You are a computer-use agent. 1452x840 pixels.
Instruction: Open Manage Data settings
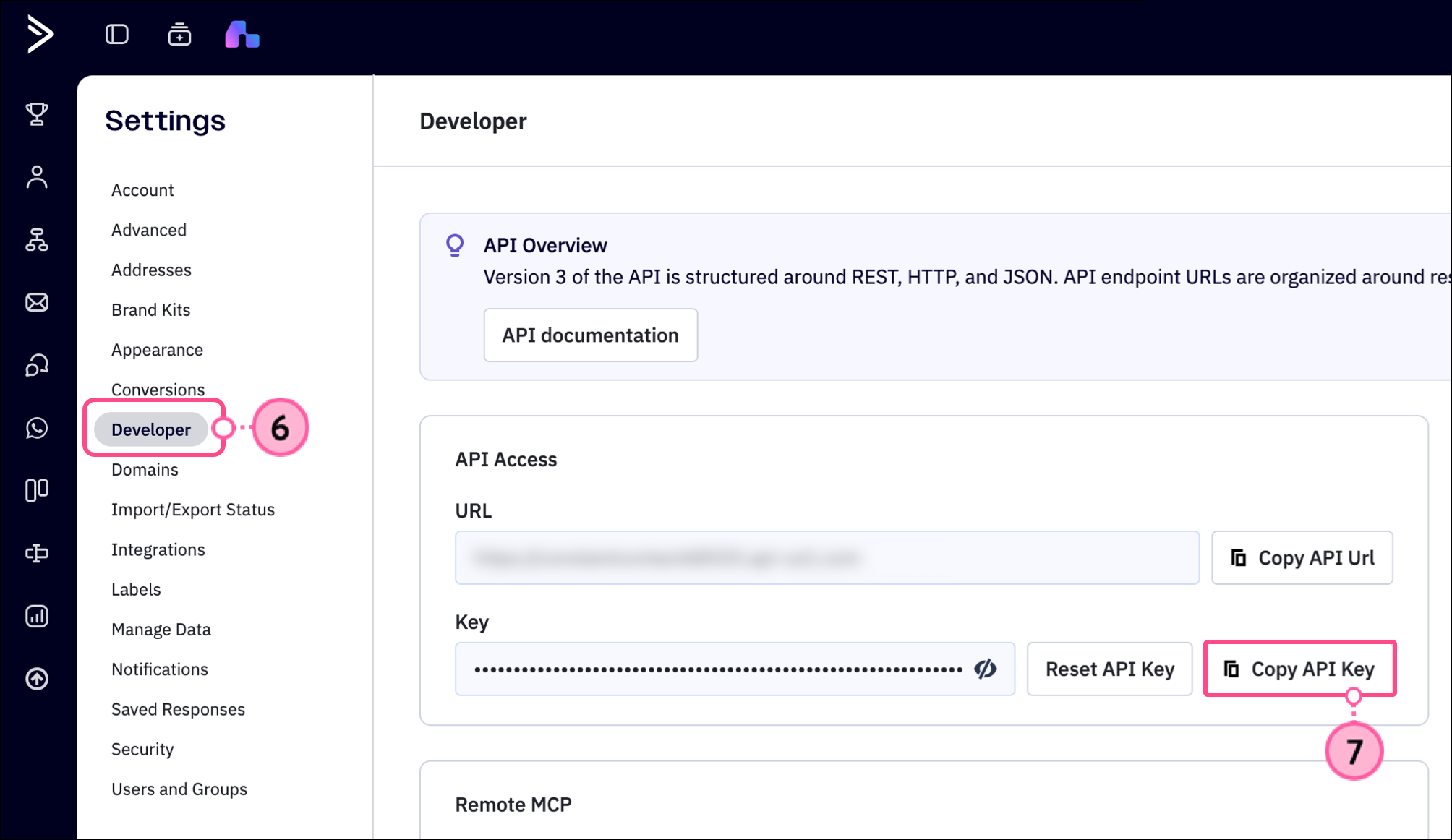pyautogui.click(x=161, y=630)
